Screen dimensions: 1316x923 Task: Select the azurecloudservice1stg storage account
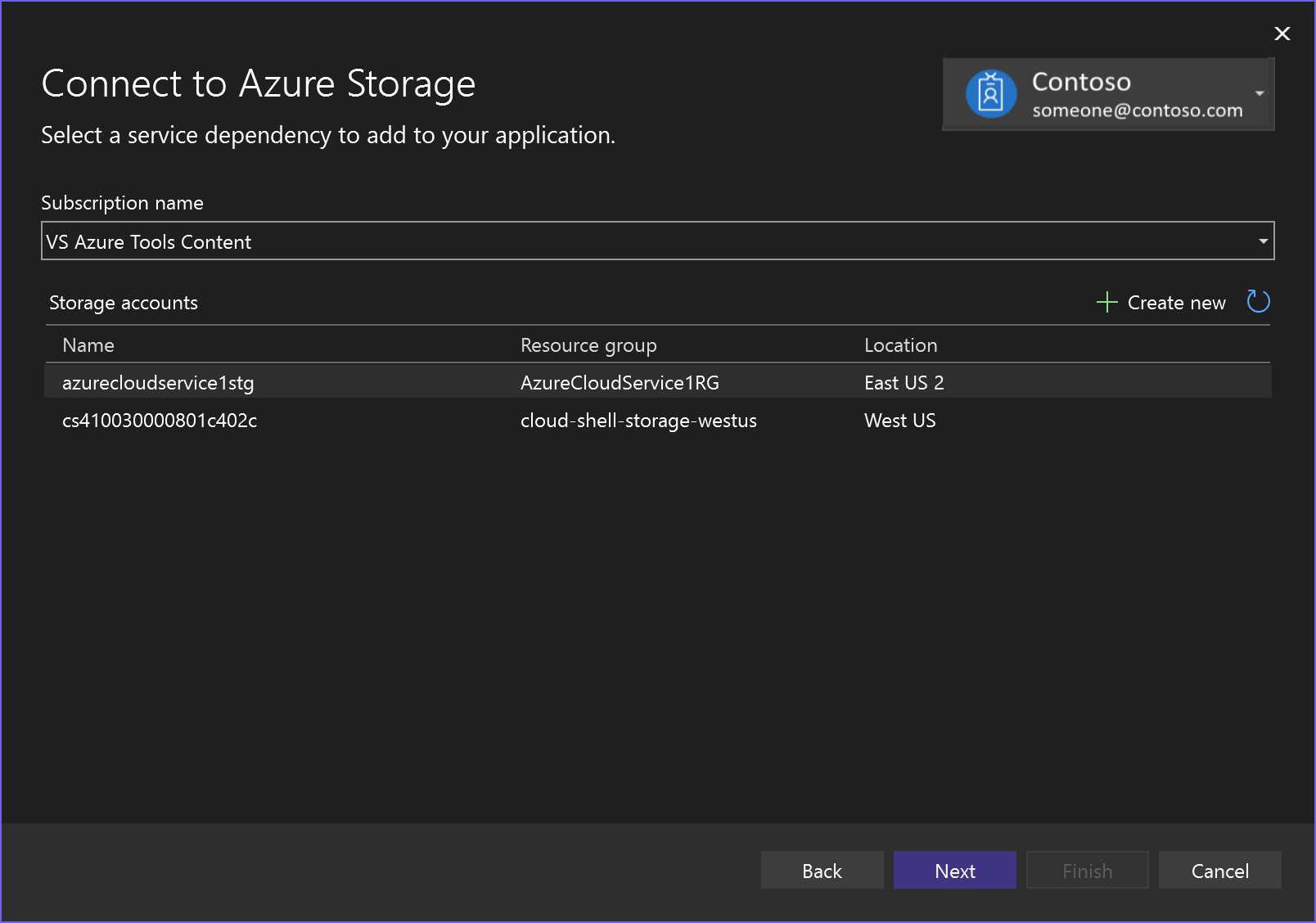(x=658, y=382)
